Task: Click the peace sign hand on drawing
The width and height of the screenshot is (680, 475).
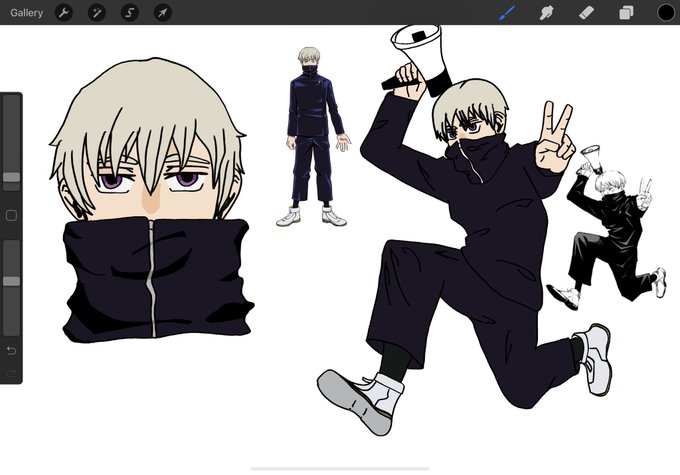Action: pos(556,137)
